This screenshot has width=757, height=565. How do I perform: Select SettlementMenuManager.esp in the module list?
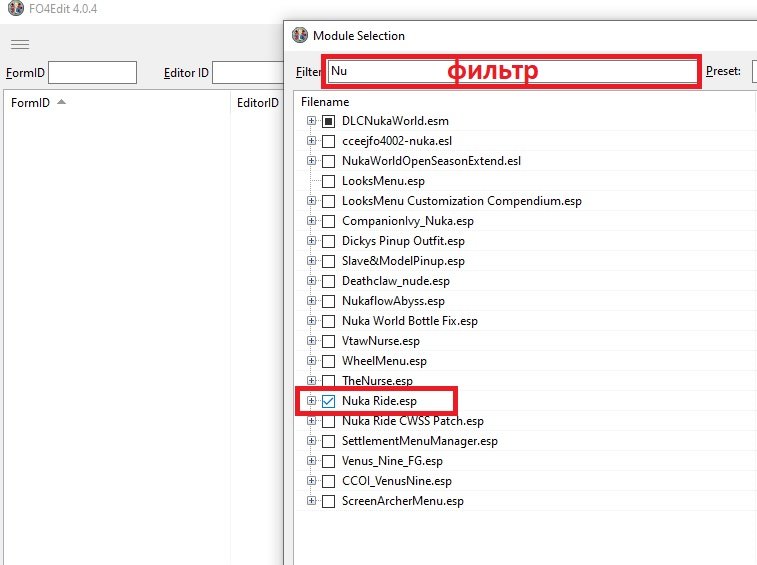coord(419,441)
